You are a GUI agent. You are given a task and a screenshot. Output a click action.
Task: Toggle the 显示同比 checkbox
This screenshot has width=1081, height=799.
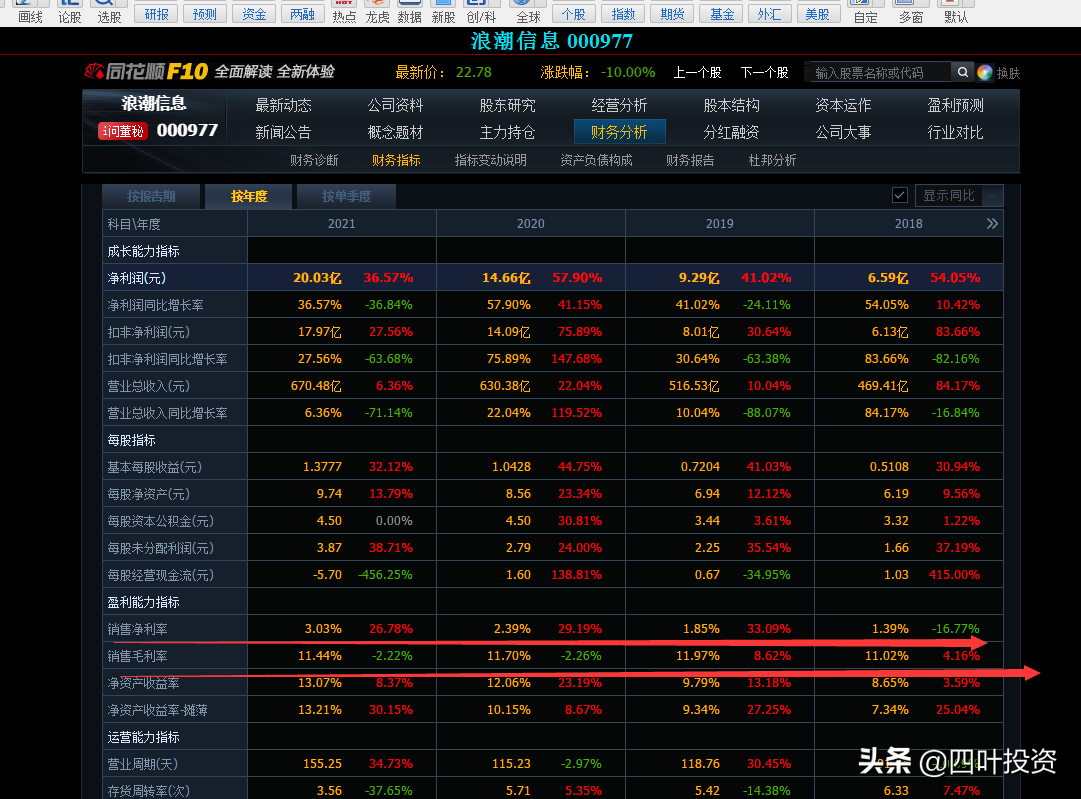click(900, 195)
